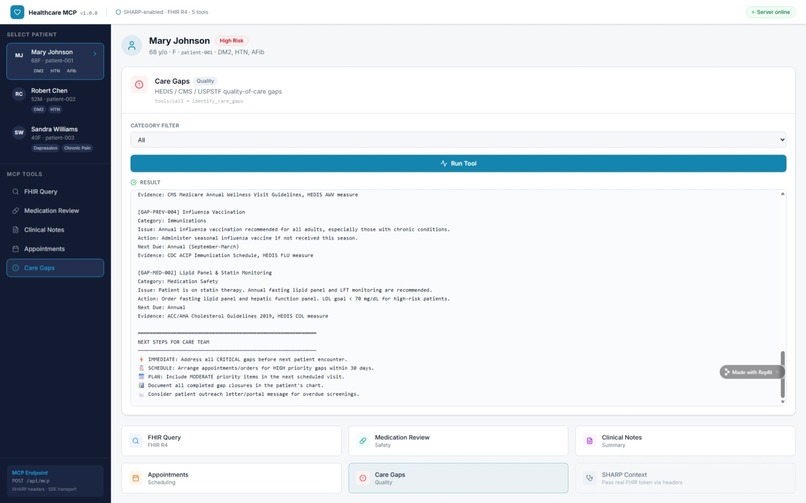Click the Appointments calendar icon in sidebar
Viewport: 806px width, 503px height.
tap(15, 249)
